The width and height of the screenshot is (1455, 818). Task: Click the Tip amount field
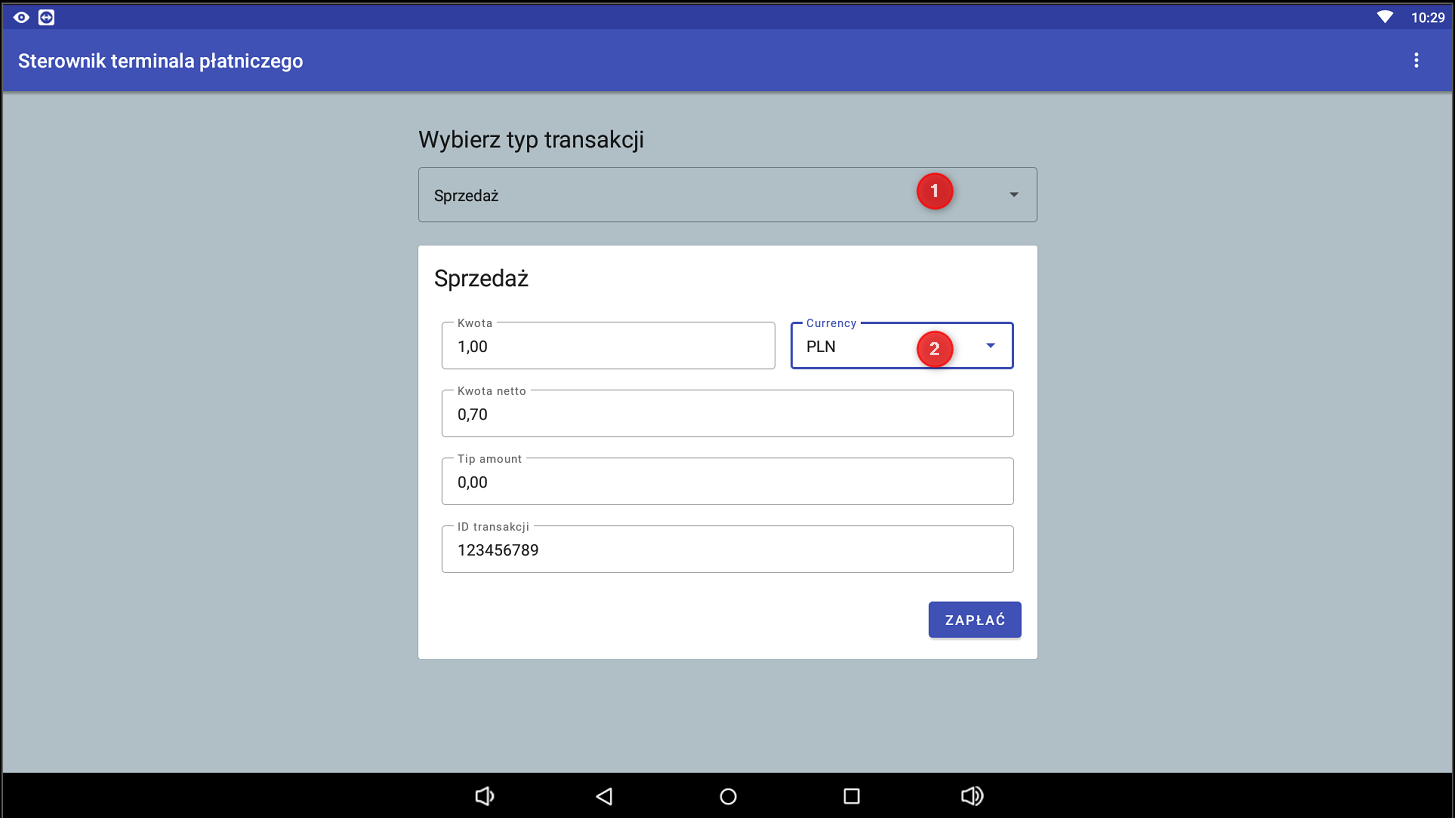pos(727,482)
